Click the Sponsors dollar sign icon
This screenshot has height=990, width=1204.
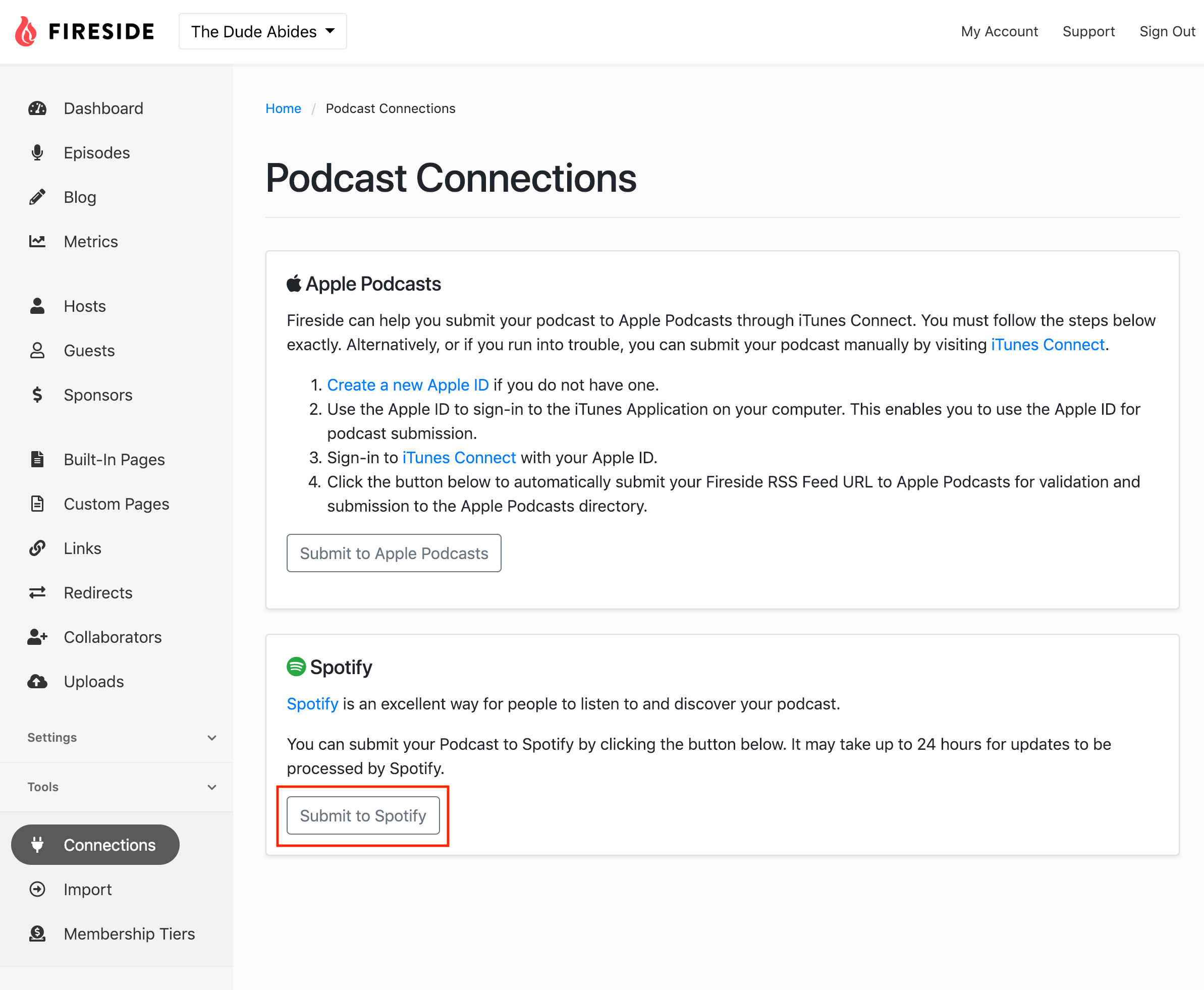click(38, 395)
